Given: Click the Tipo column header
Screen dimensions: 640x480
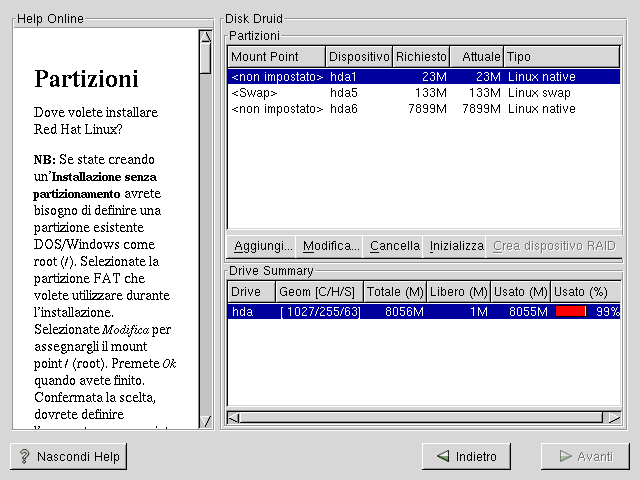Looking at the screenshot, I should [x=561, y=57].
